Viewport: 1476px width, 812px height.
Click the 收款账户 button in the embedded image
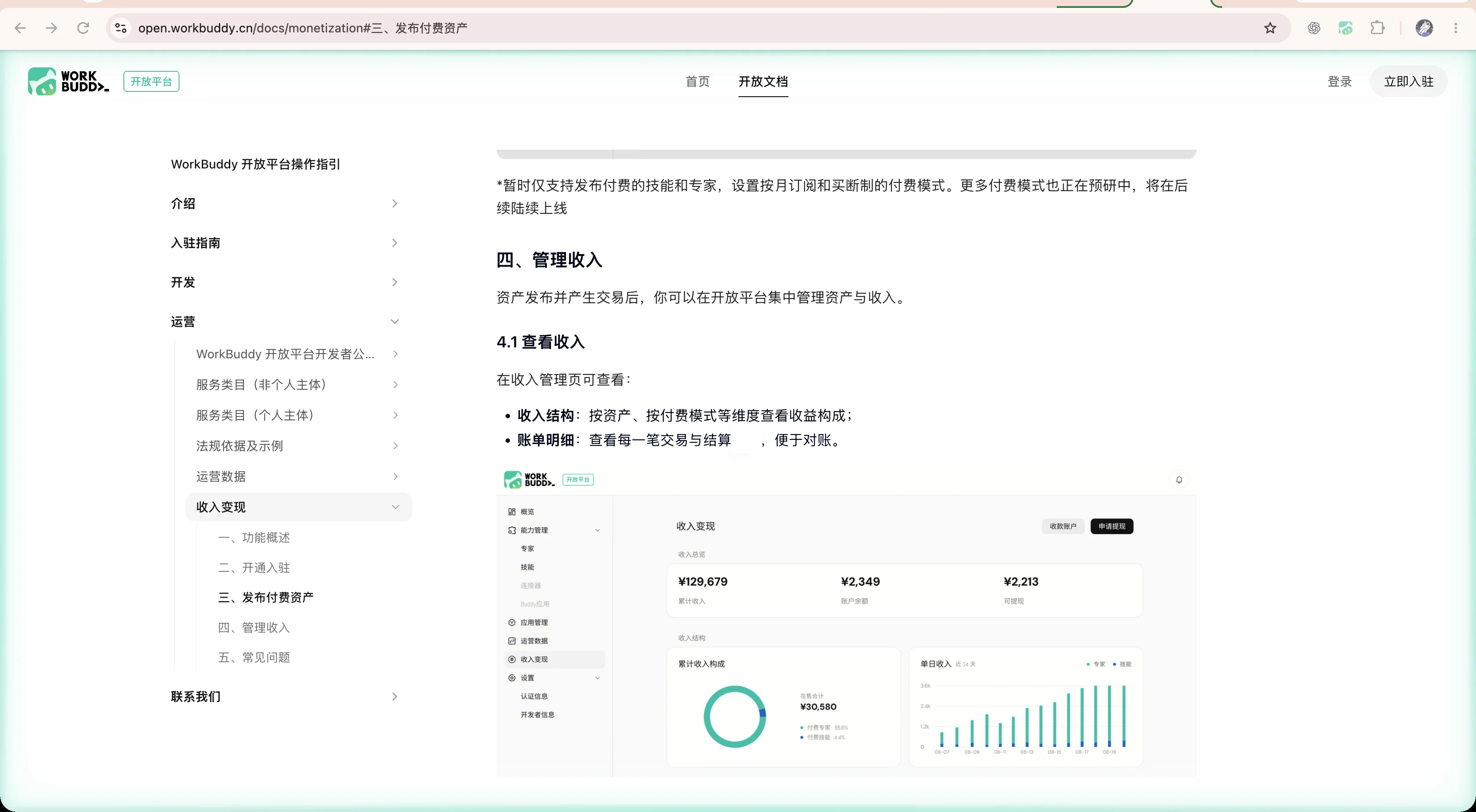pyautogui.click(x=1063, y=526)
